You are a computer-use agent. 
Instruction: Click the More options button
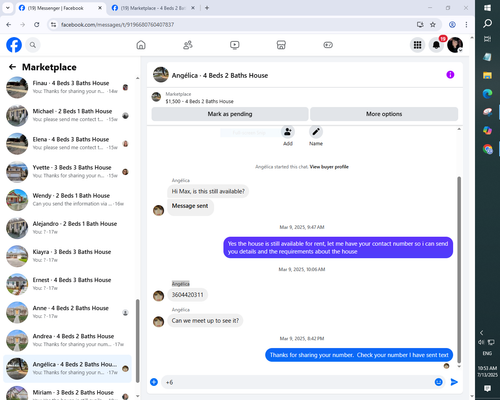[x=384, y=114]
